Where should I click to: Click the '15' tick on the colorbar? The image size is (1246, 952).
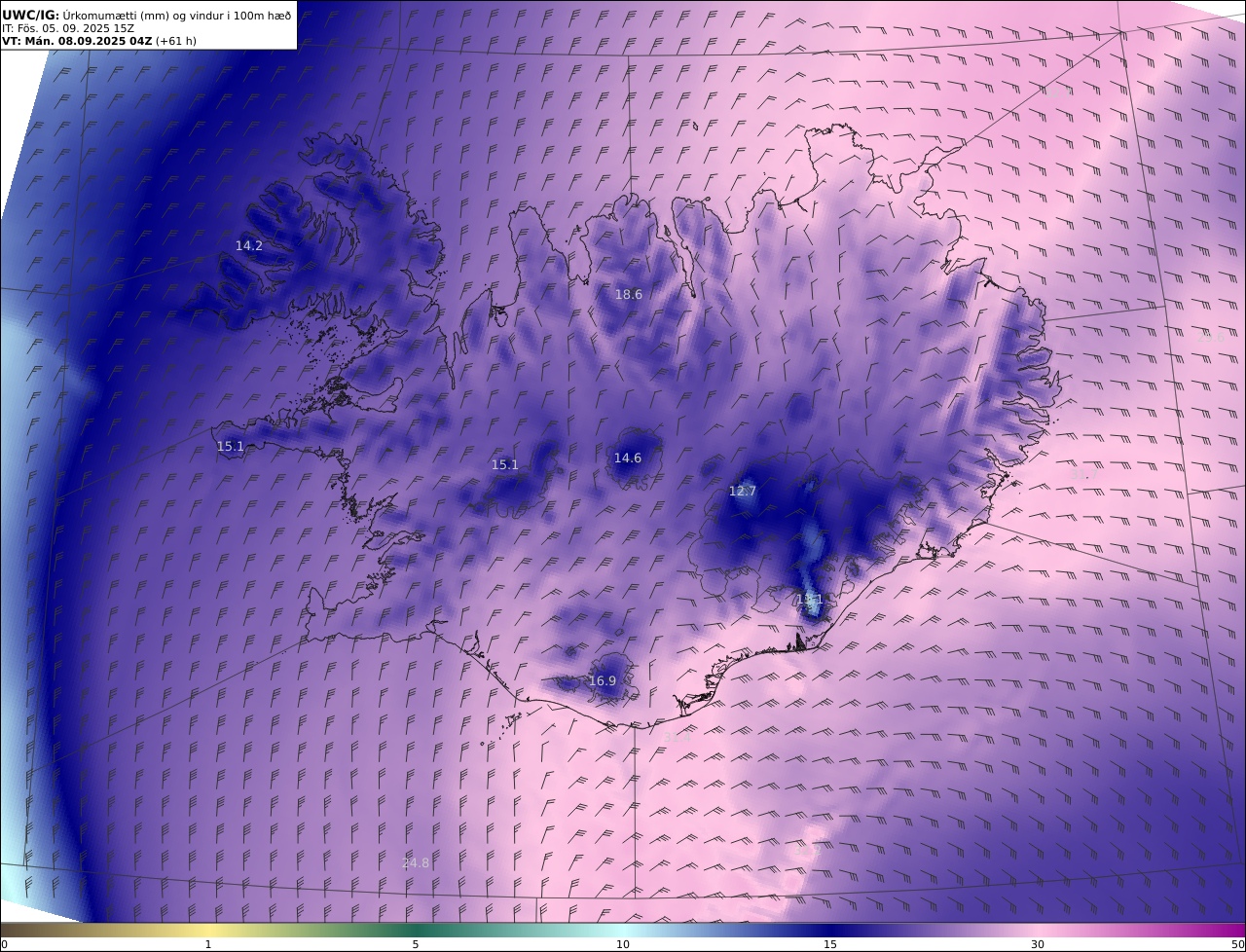pyautogui.click(x=830, y=945)
